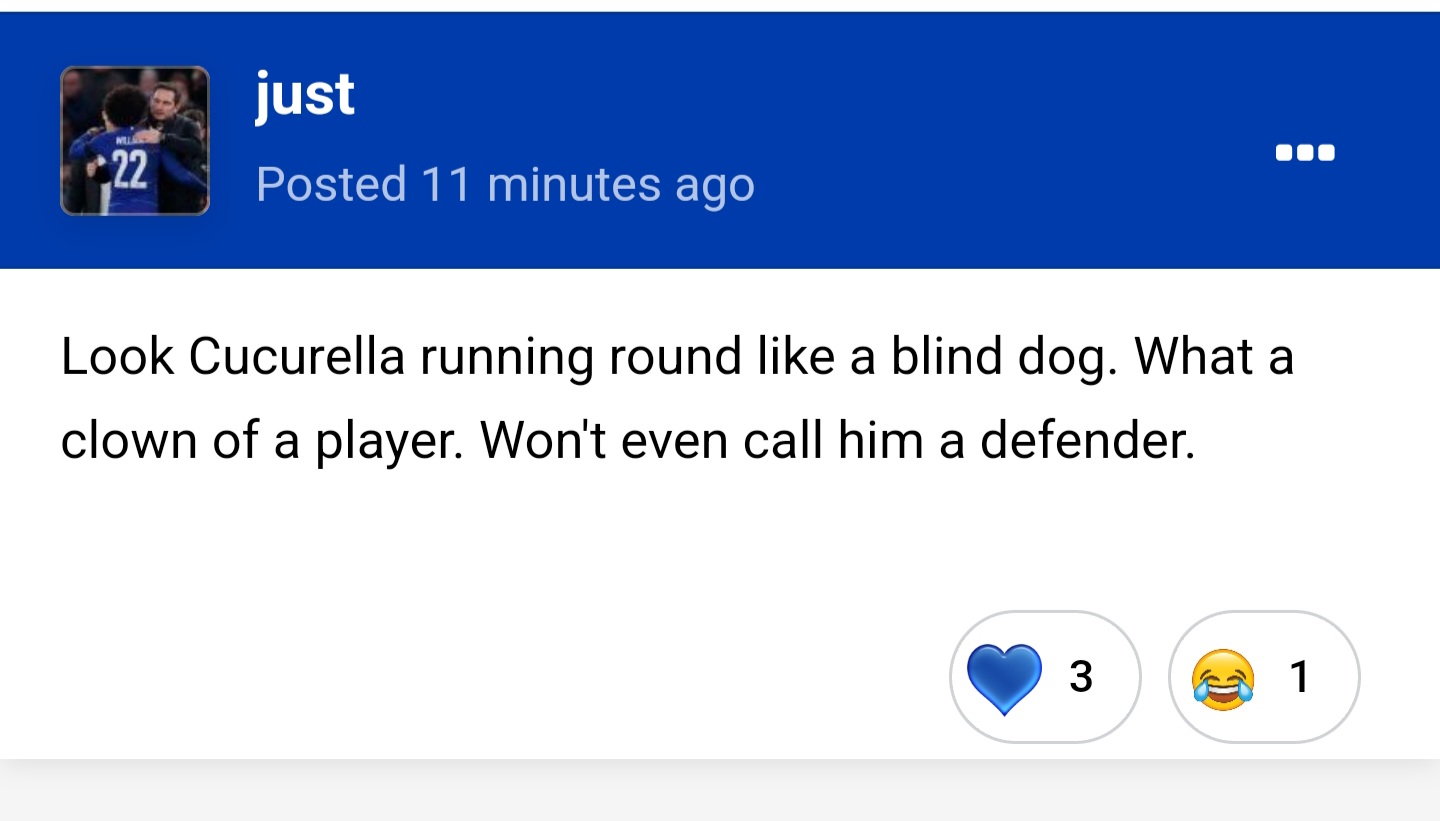Click the blue heart reaction icon
This screenshot has width=1440, height=821.
[1005, 678]
